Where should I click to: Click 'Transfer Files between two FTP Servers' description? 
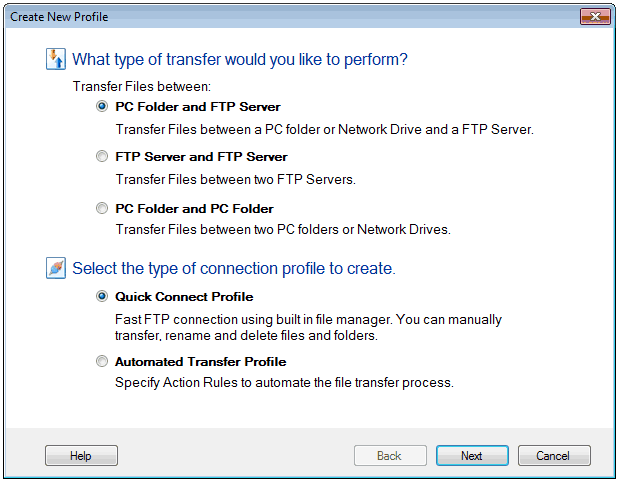coord(236,180)
